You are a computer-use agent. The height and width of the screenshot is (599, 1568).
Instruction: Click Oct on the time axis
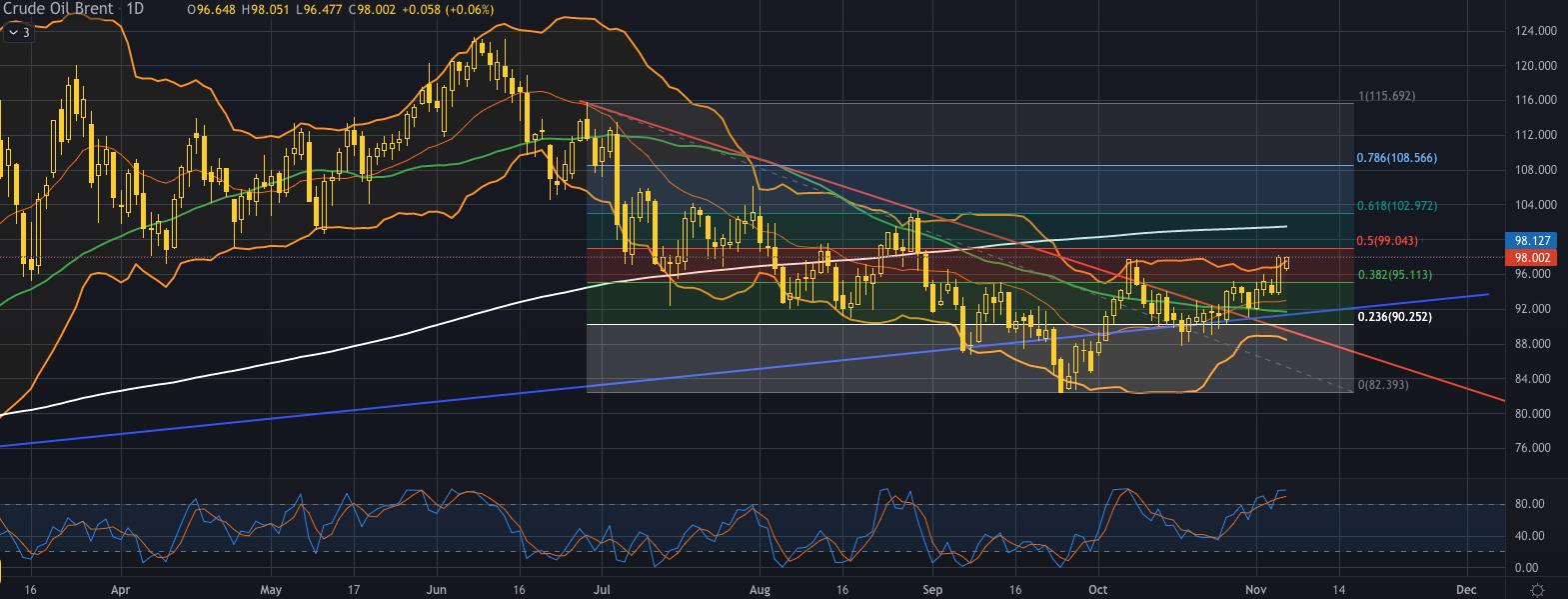pos(1097,590)
